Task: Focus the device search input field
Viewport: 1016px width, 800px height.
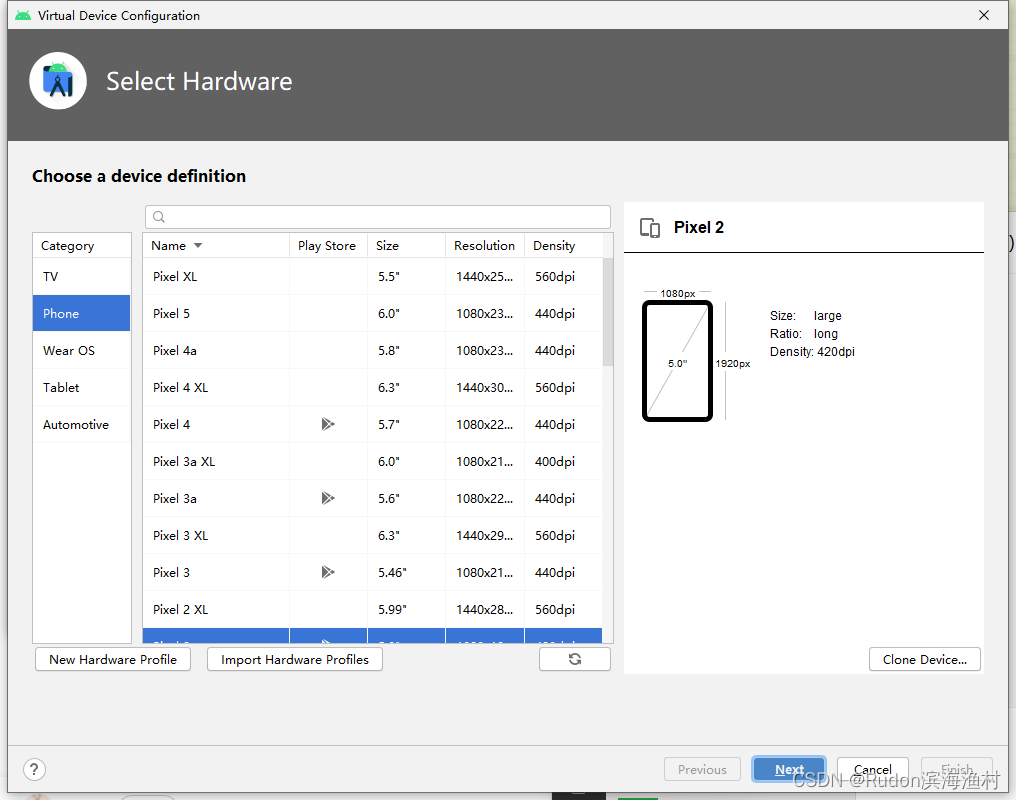Action: (378, 217)
